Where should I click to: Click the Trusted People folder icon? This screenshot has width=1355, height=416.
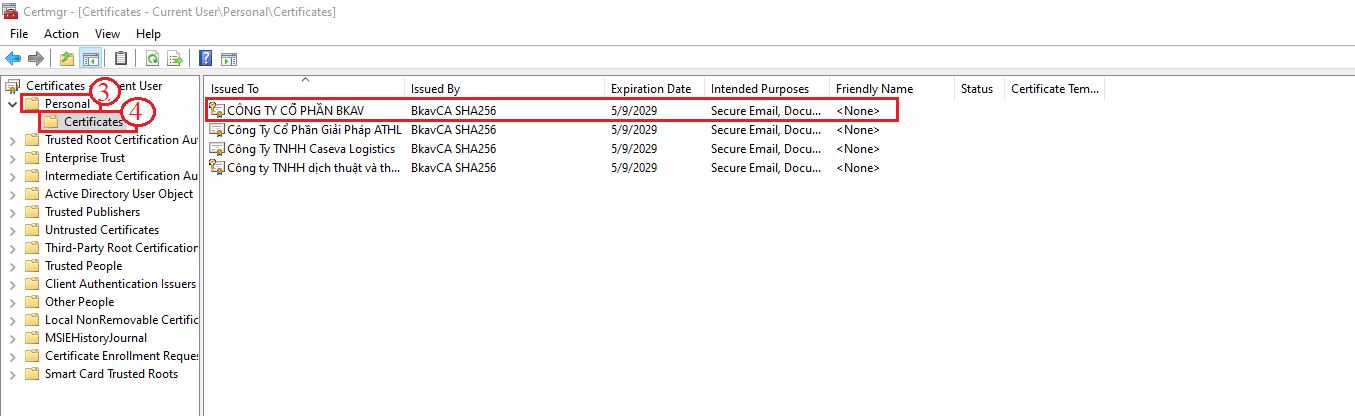tap(32, 266)
